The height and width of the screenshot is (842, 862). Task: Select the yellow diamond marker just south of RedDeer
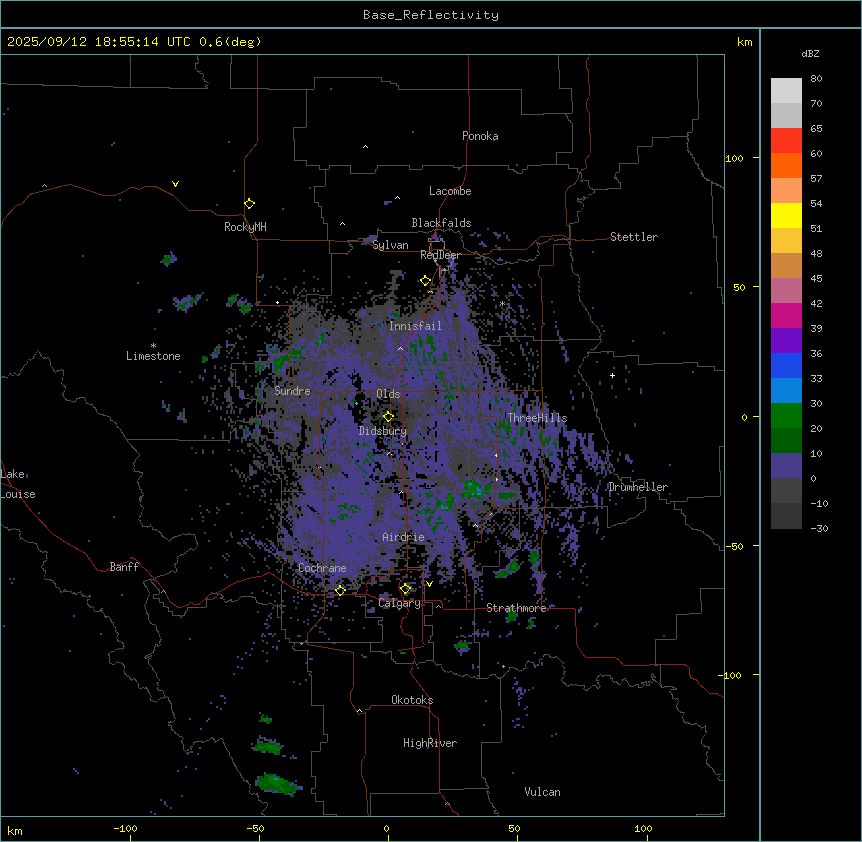click(x=426, y=281)
